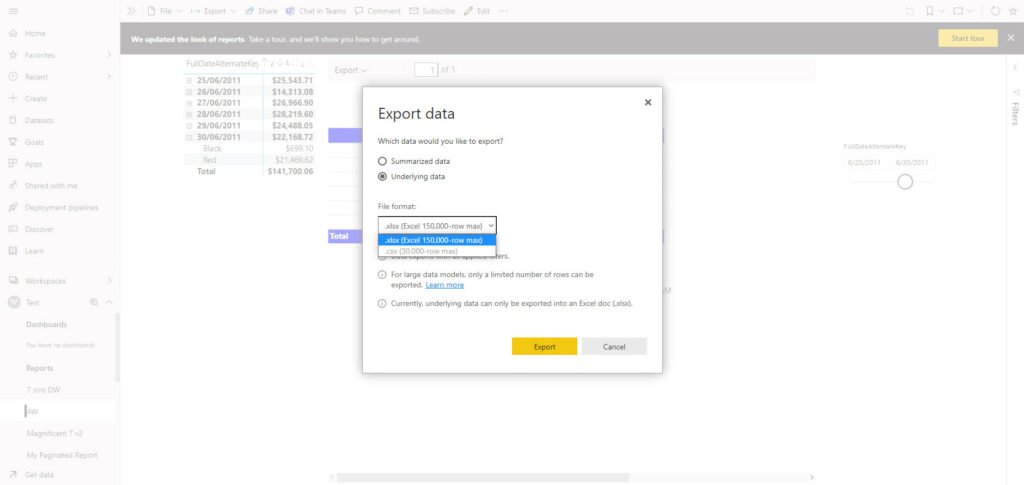Open Magnificent 7 v2 report
Screen dimensions: 1024x485
click(x=54, y=433)
